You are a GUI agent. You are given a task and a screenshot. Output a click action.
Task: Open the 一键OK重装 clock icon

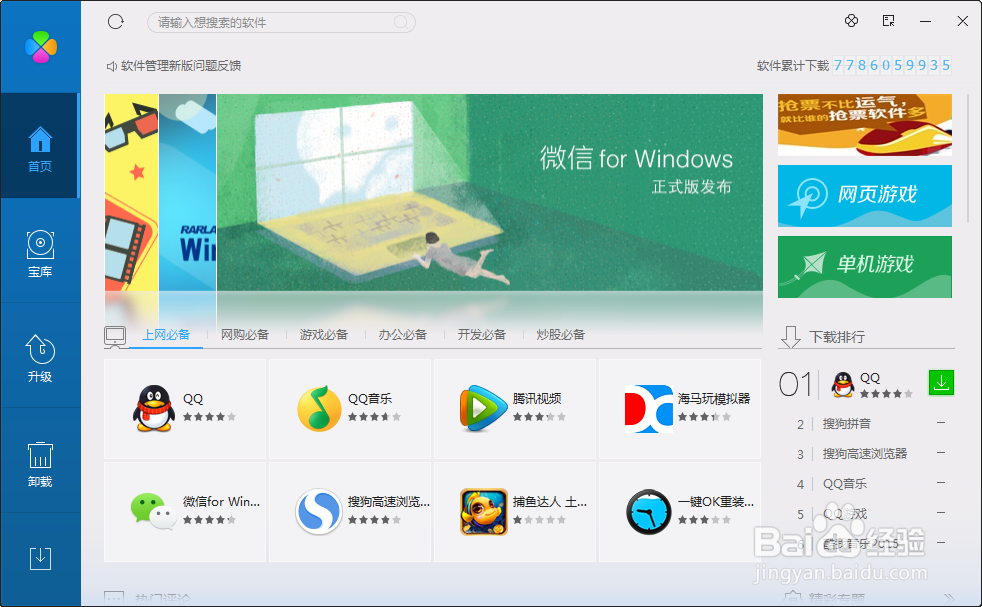click(x=648, y=512)
